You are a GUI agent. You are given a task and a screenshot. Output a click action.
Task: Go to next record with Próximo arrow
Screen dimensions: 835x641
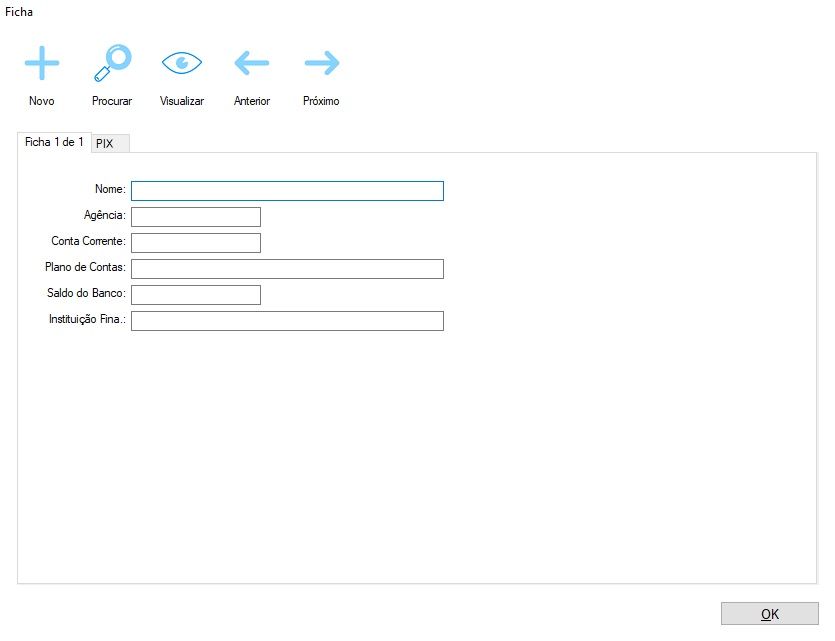point(321,64)
